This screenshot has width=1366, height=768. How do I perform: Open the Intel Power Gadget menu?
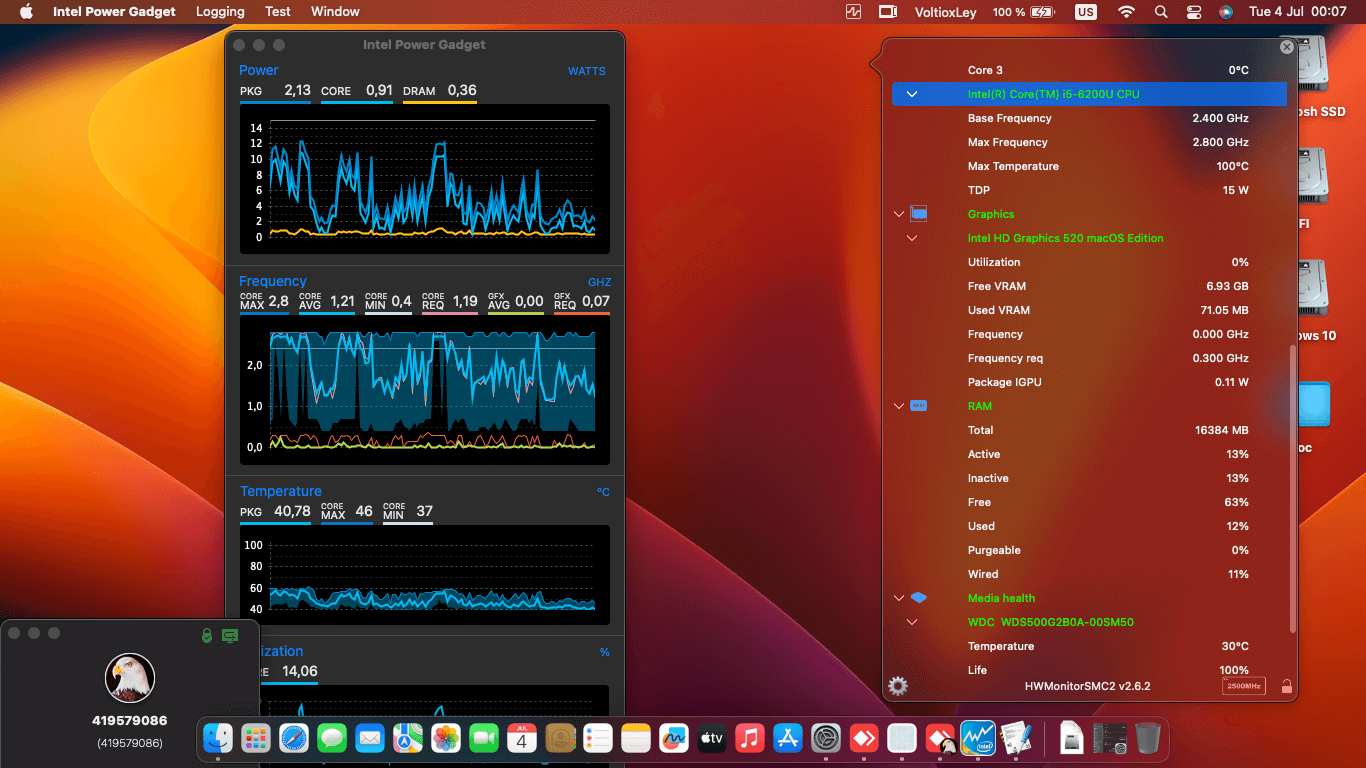point(114,12)
